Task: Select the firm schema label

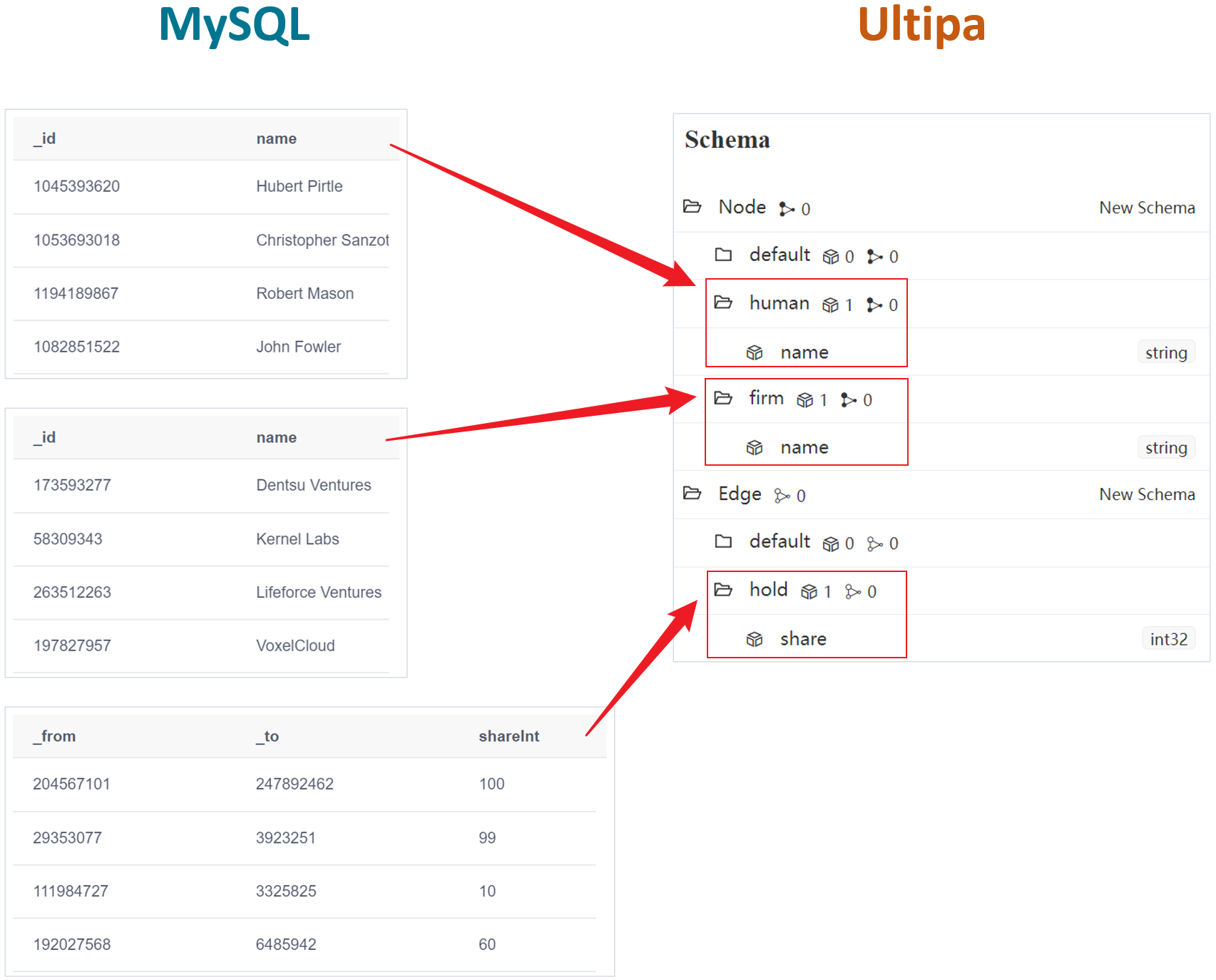Action: click(766, 398)
